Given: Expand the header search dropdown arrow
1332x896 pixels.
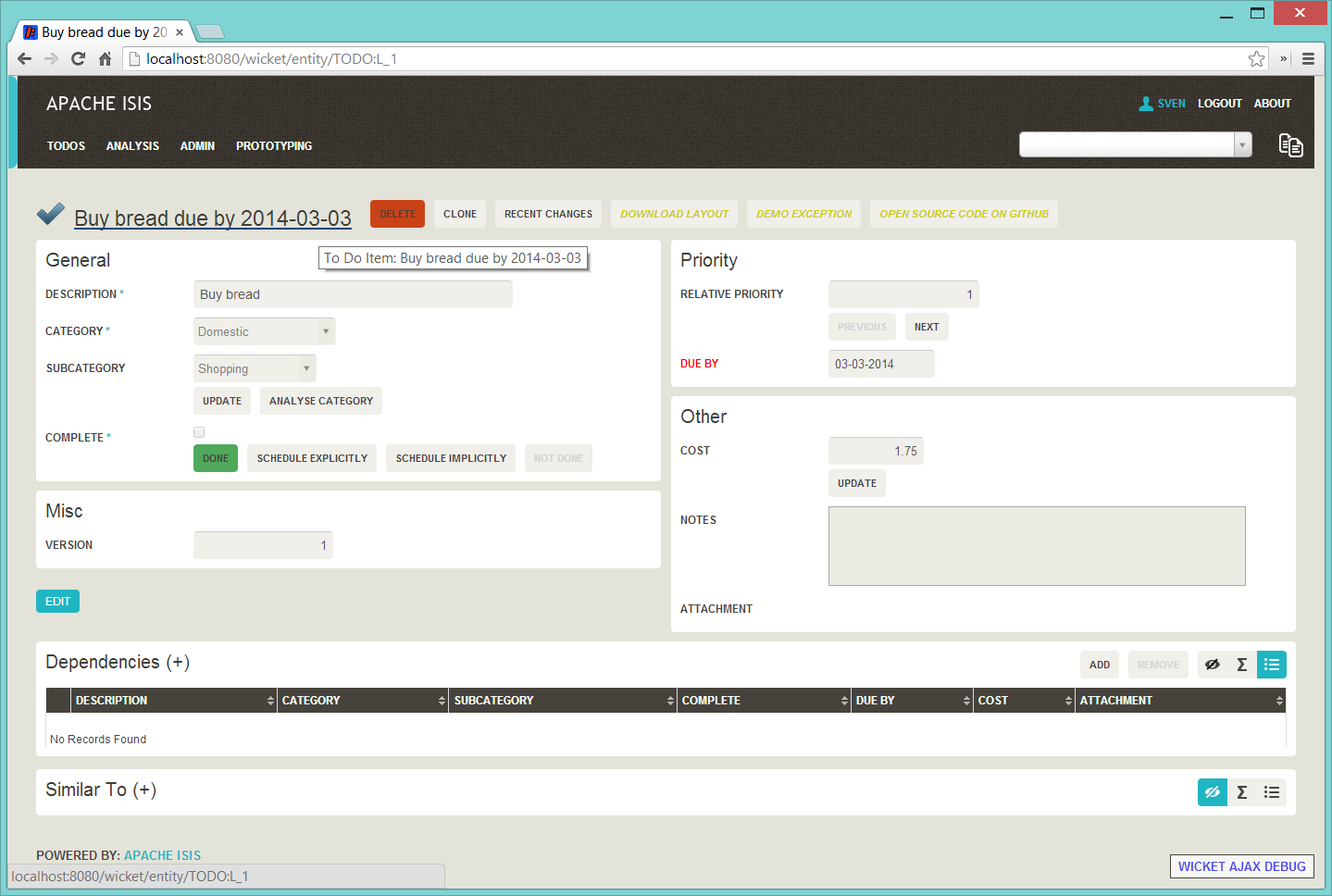Looking at the screenshot, I should pyautogui.click(x=1242, y=145).
